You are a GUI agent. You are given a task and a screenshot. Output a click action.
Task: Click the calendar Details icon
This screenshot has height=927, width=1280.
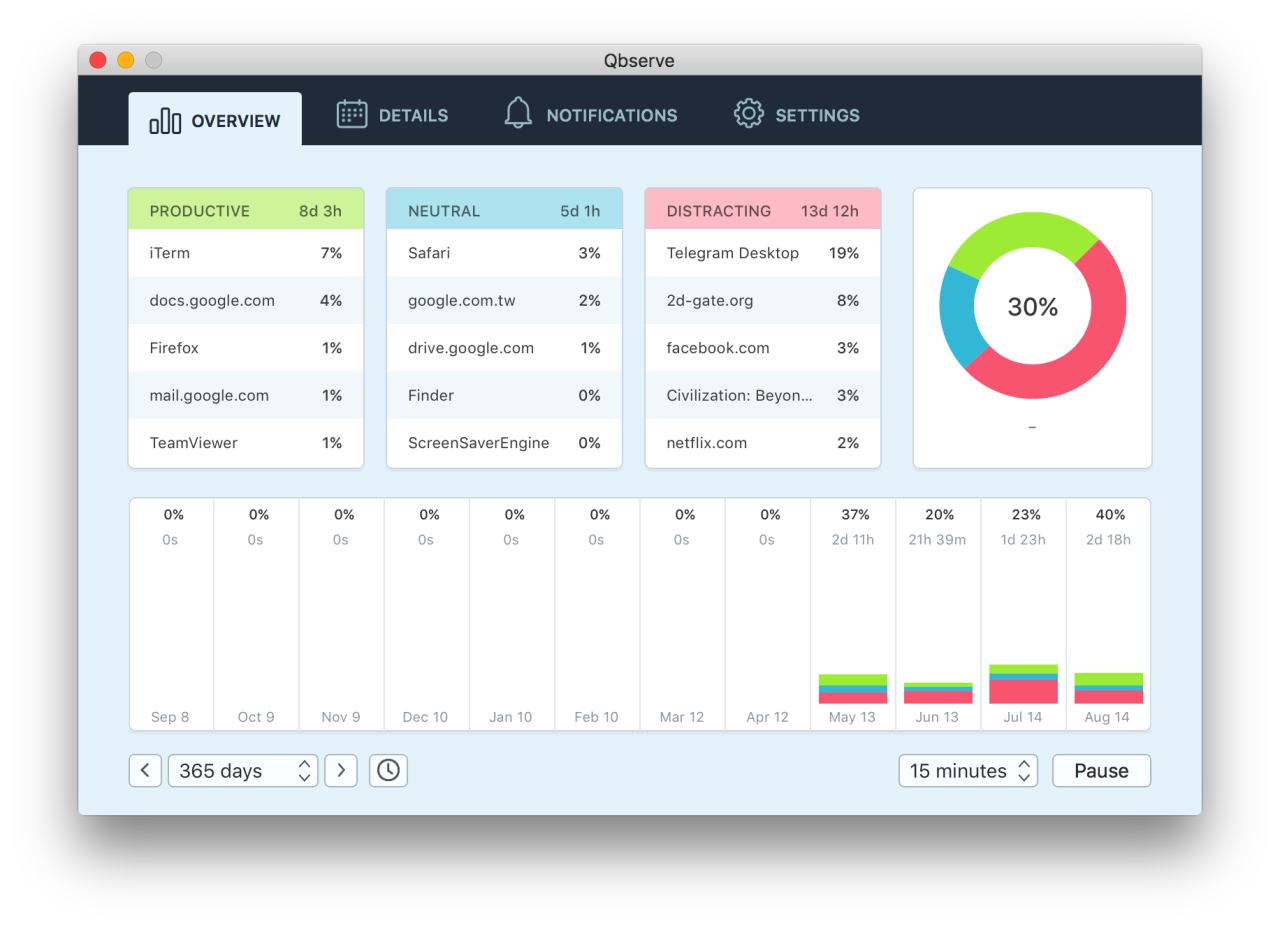click(352, 115)
